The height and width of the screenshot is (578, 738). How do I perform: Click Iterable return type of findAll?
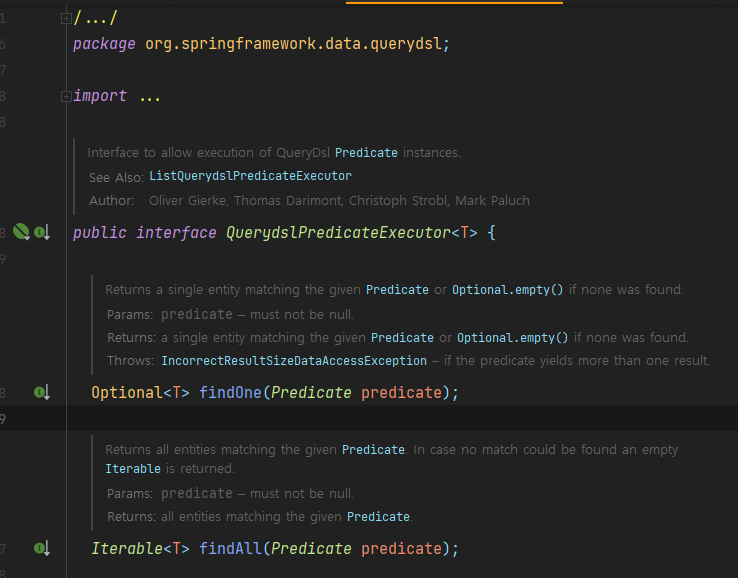pos(127,549)
